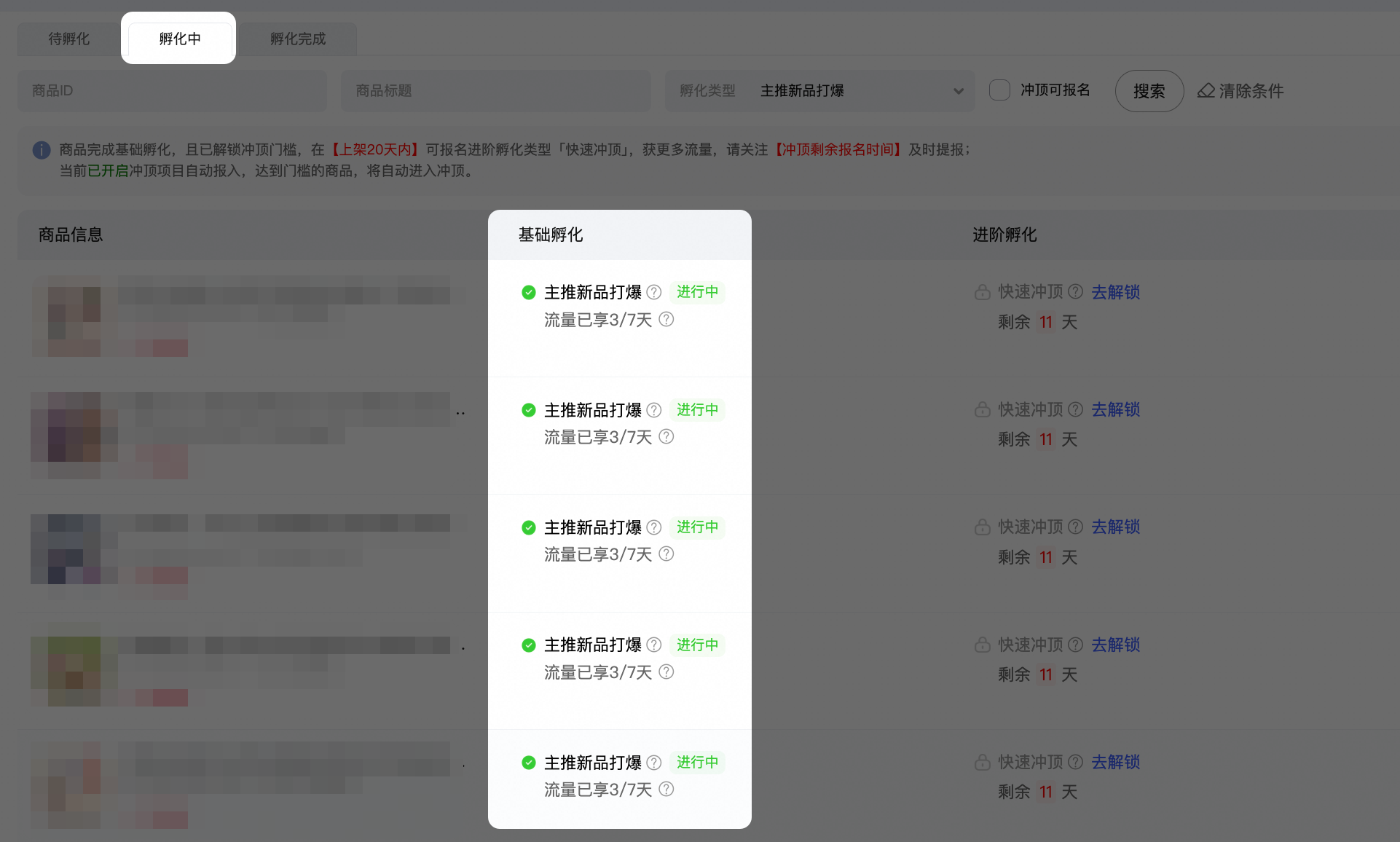Click the 进阶孵化 column header
The image size is (1400, 842).
[x=1004, y=235]
